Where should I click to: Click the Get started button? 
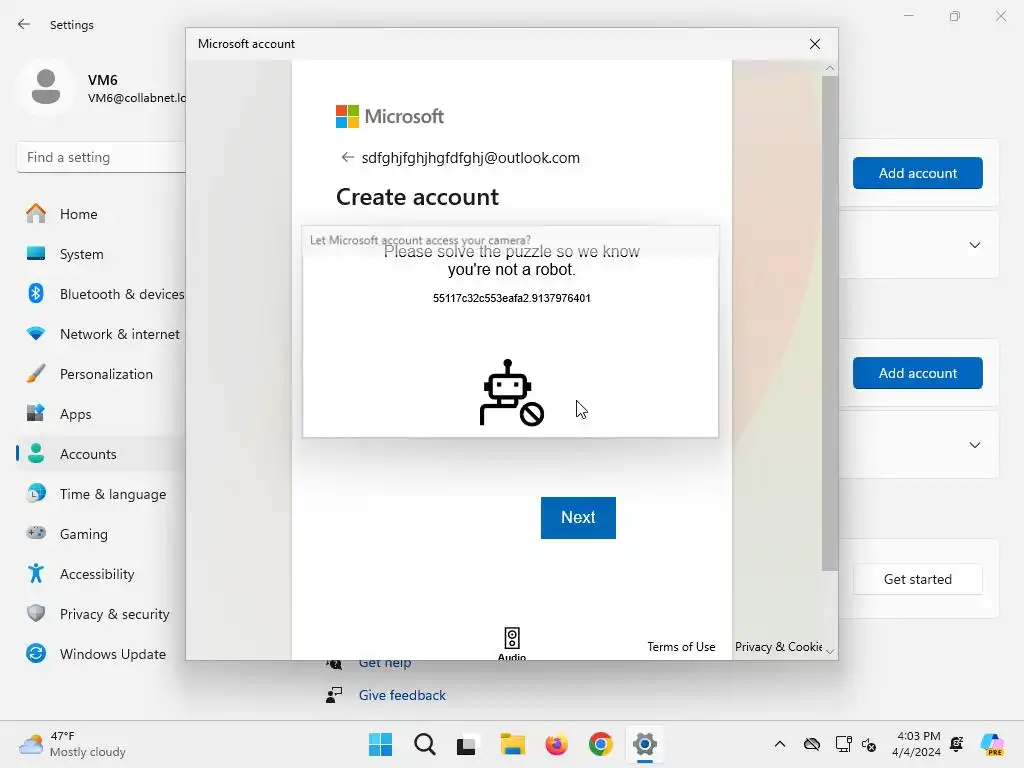click(x=917, y=579)
